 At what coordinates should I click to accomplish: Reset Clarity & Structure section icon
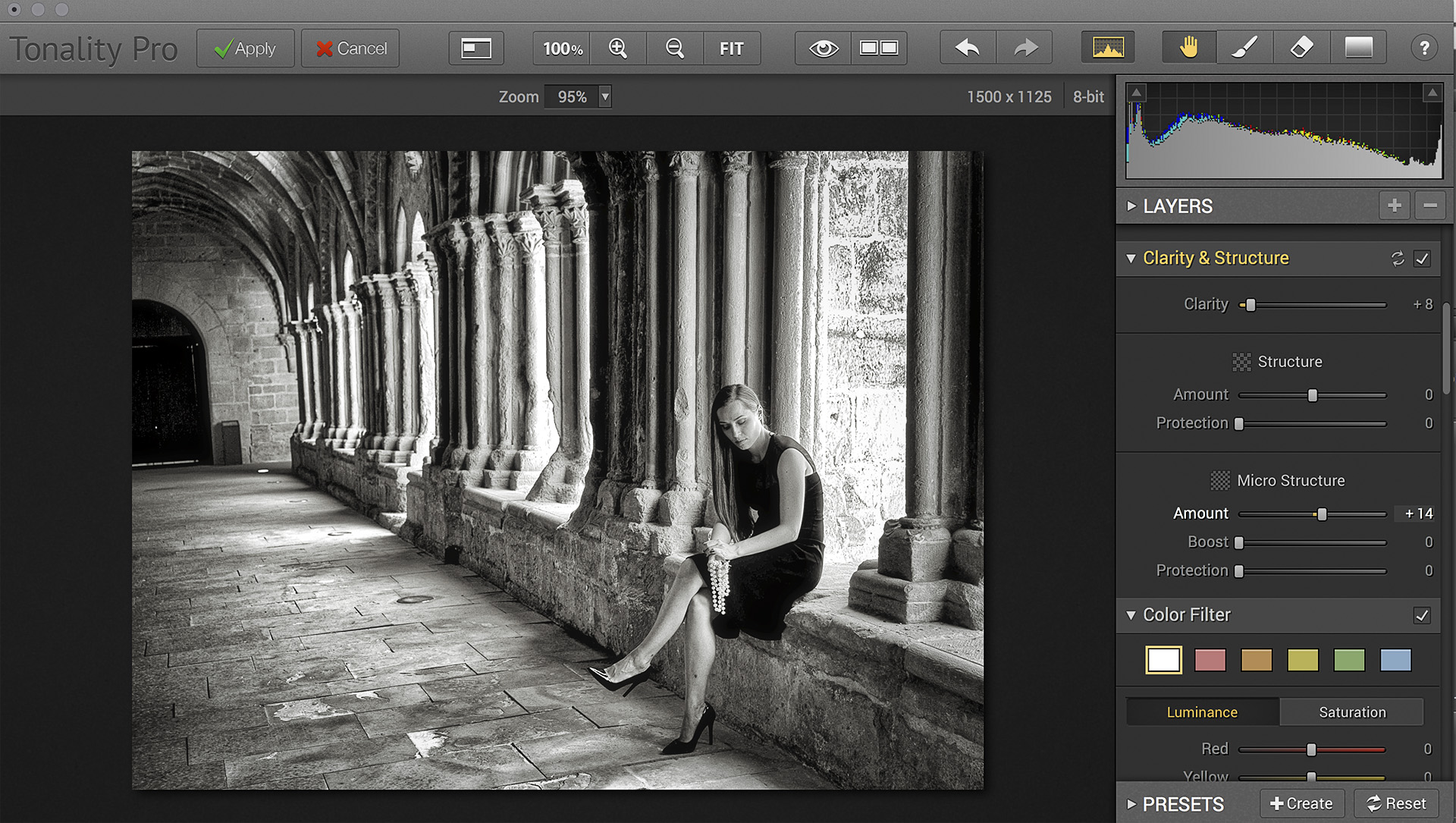tap(1398, 259)
